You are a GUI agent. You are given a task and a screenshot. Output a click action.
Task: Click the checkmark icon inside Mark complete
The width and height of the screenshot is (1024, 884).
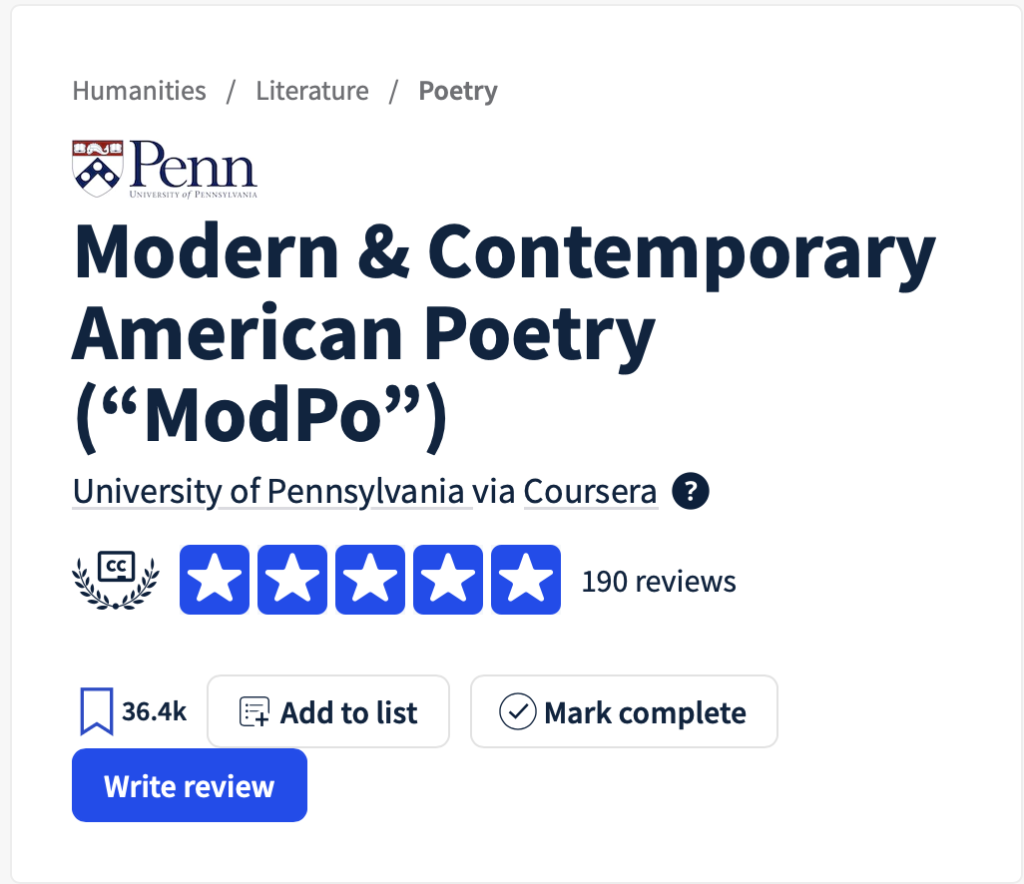click(517, 711)
